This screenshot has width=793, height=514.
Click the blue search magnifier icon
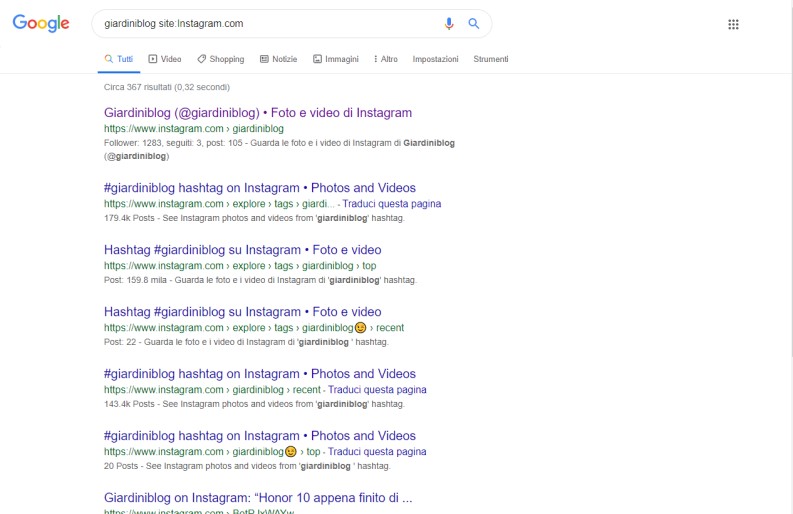coord(473,23)
